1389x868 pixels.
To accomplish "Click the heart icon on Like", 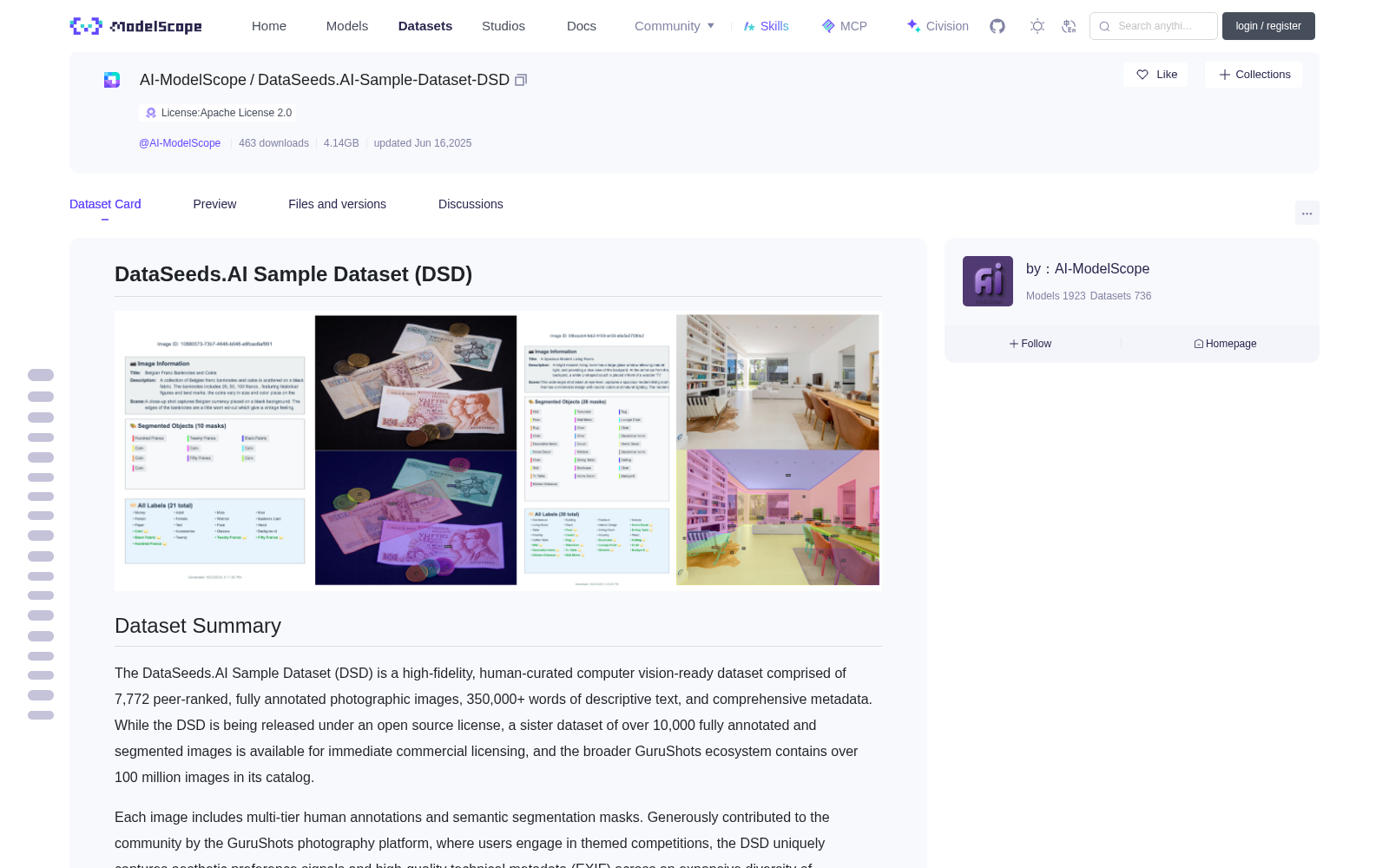I will (1142, 75).
